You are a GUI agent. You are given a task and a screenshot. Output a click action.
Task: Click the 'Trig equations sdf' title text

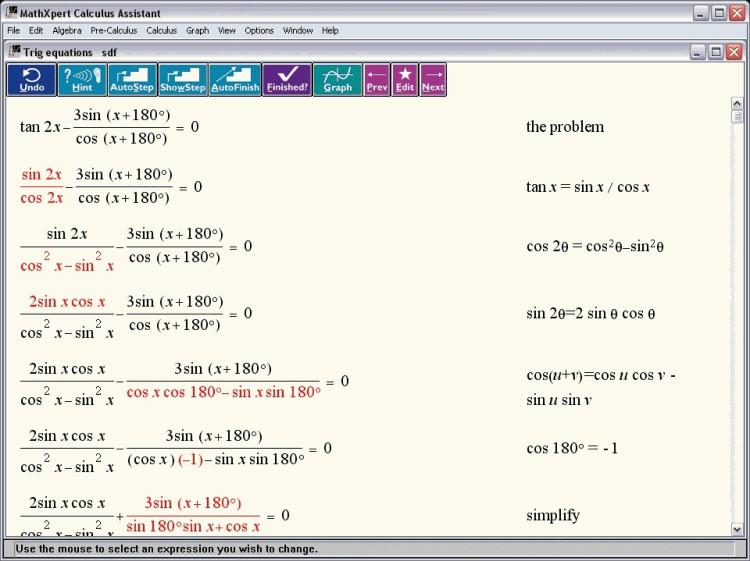click(70, 53)
